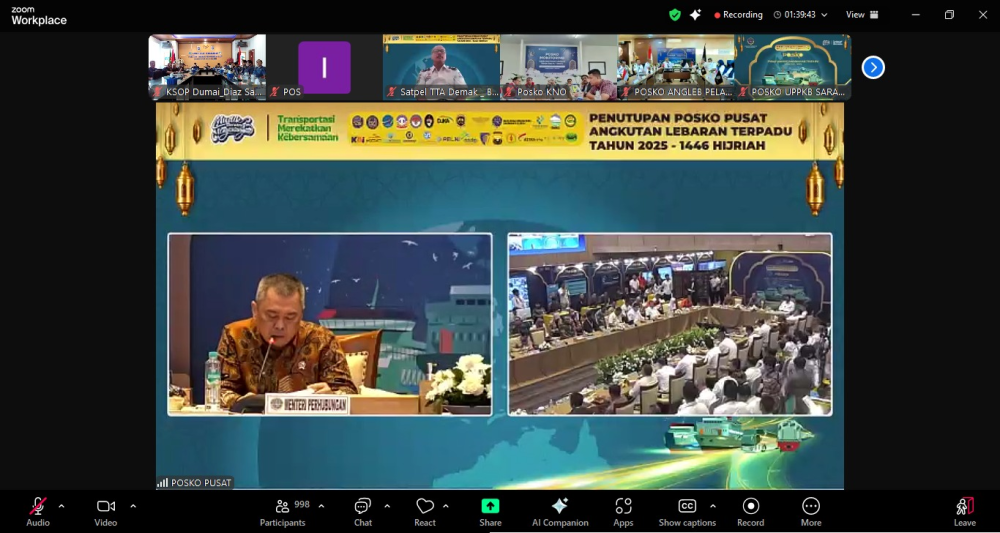
Task: Open the Participants panel
Action: (283, 513)
